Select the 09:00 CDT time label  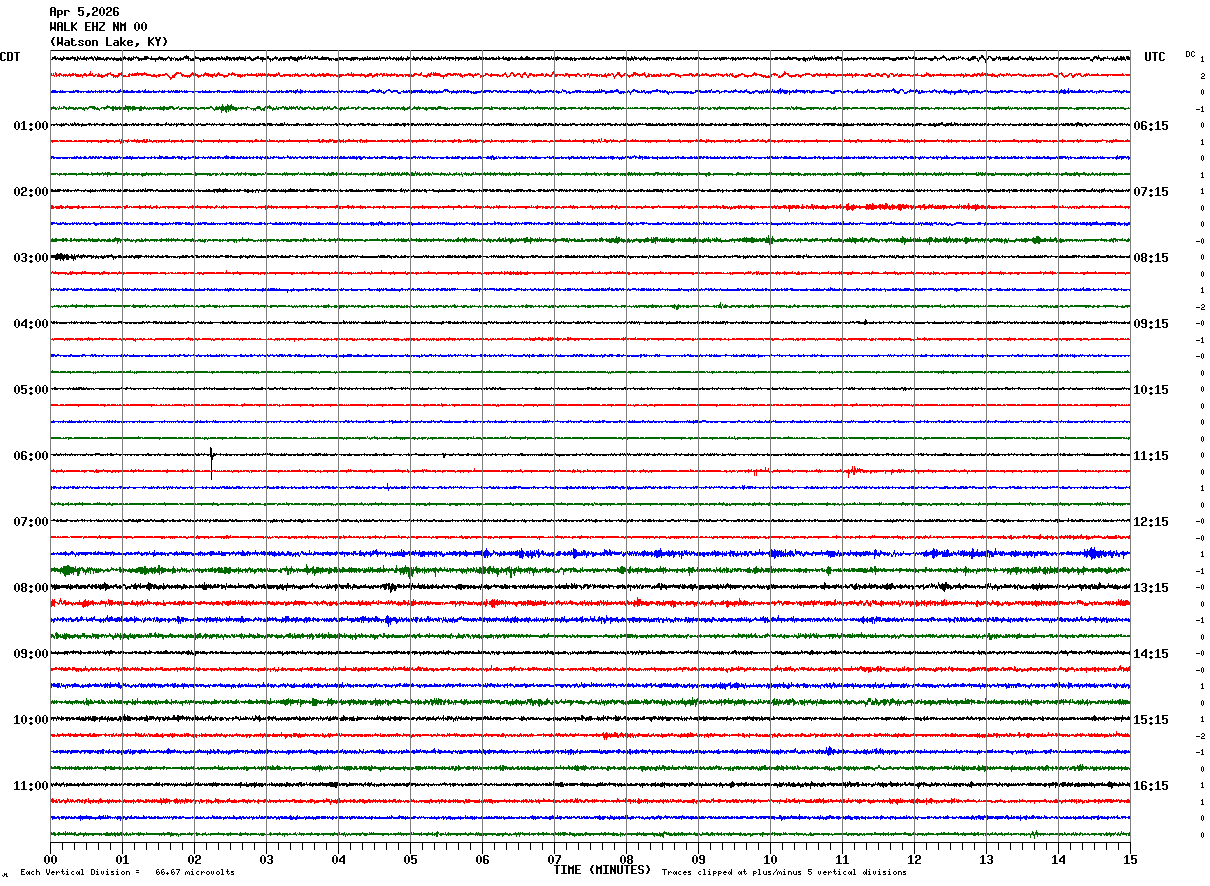tap(31, 654)
